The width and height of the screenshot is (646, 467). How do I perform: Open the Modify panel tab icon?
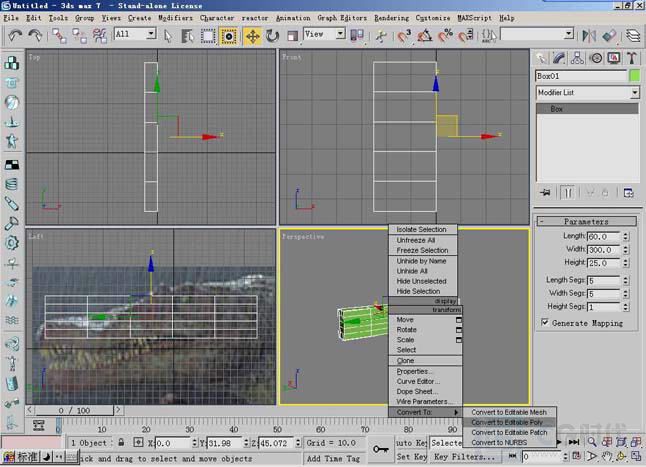click(559, 58)
